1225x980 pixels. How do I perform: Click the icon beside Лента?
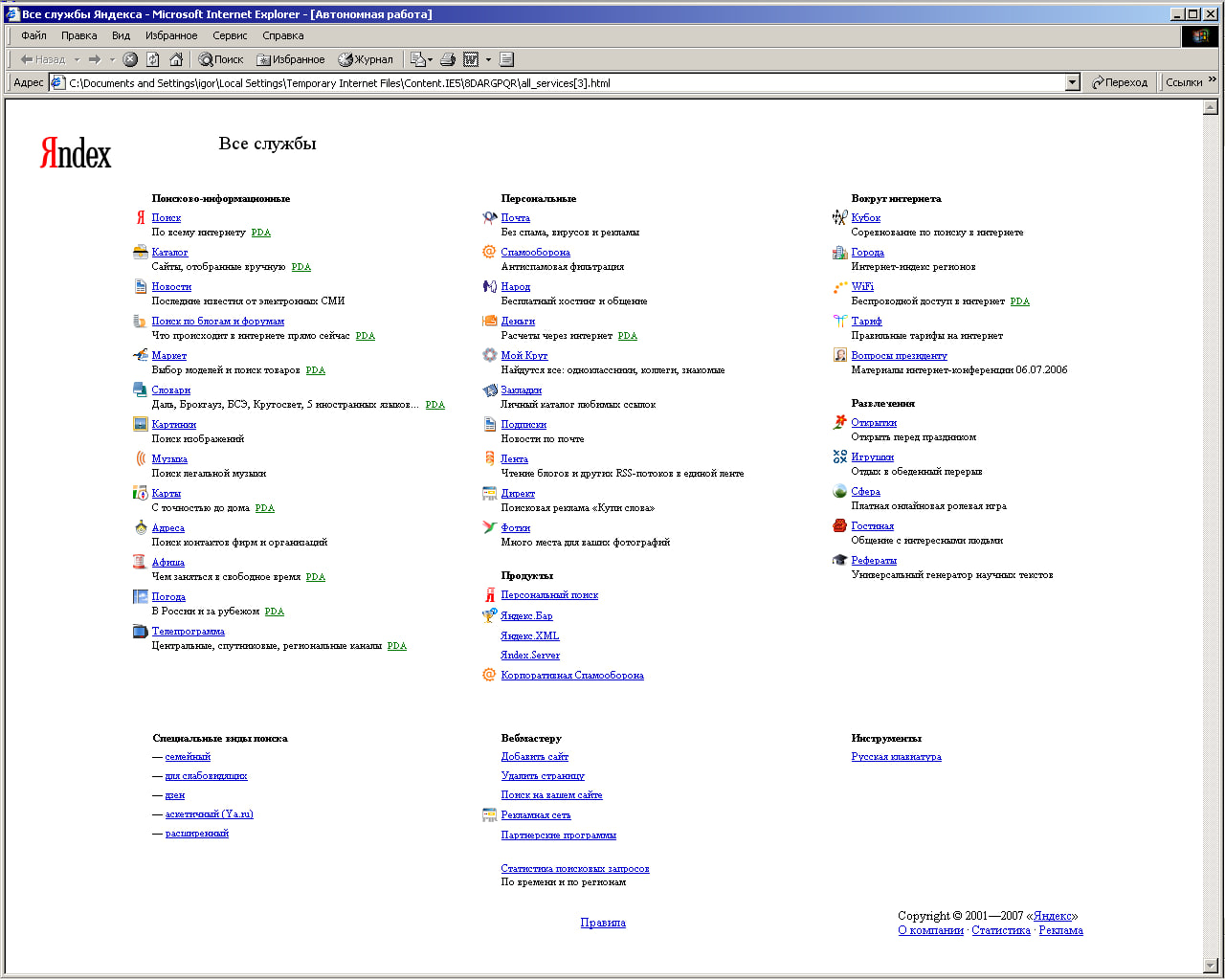(490, 458)
